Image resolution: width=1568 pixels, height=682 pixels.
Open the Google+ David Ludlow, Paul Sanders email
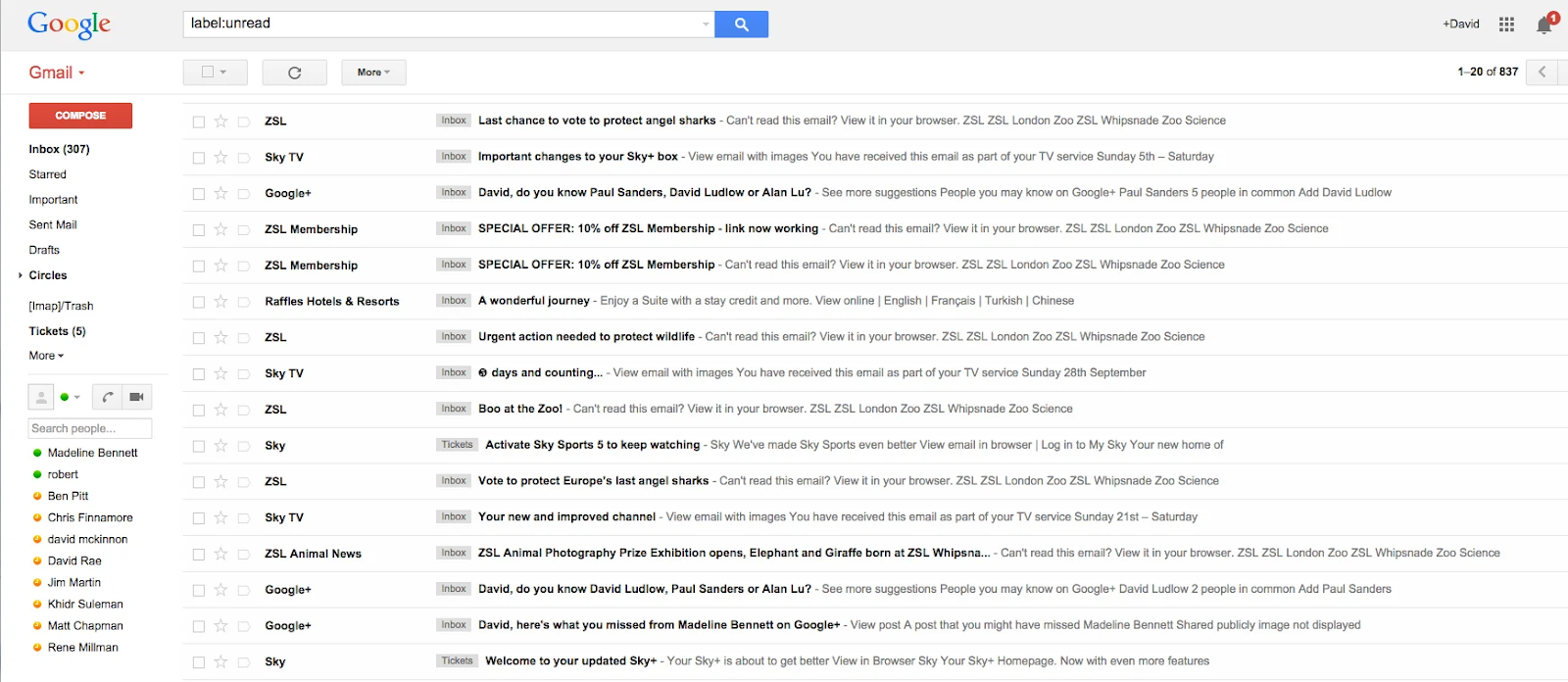tap(874, 590)
